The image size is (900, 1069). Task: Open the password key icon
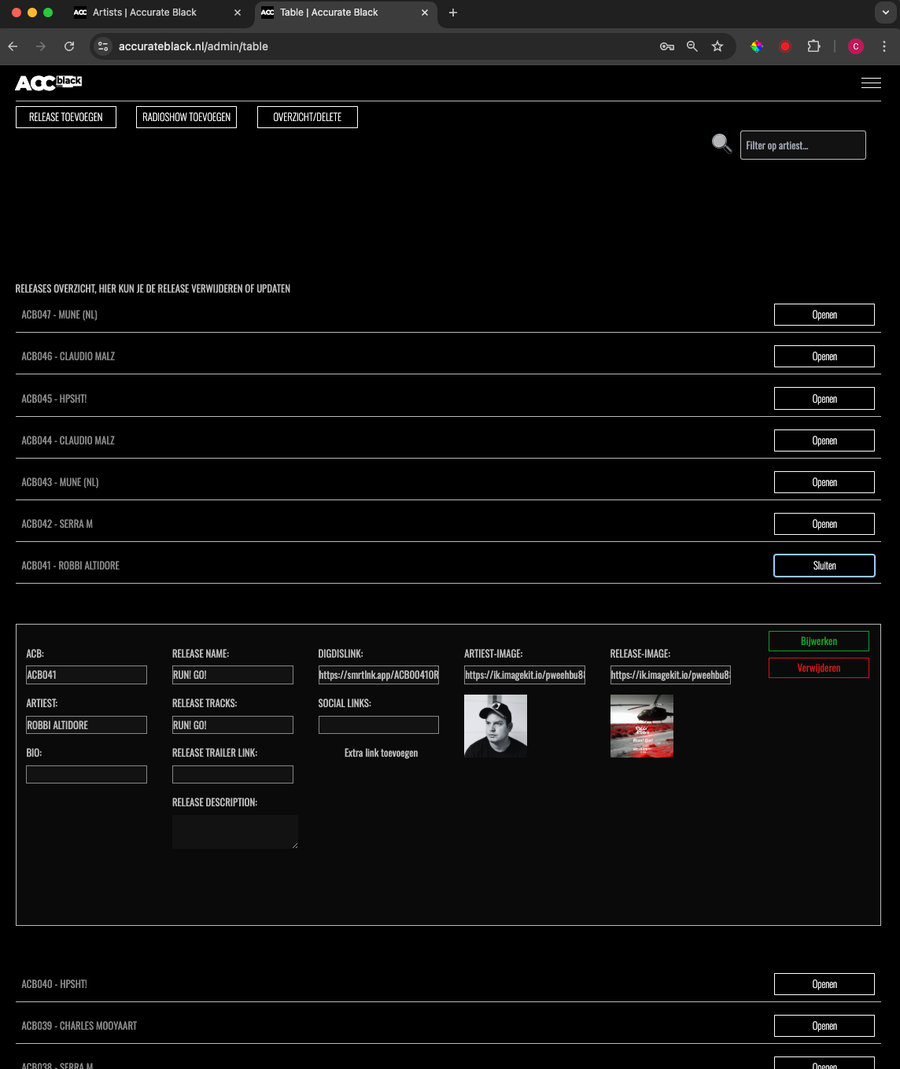(x=667, y=46)
